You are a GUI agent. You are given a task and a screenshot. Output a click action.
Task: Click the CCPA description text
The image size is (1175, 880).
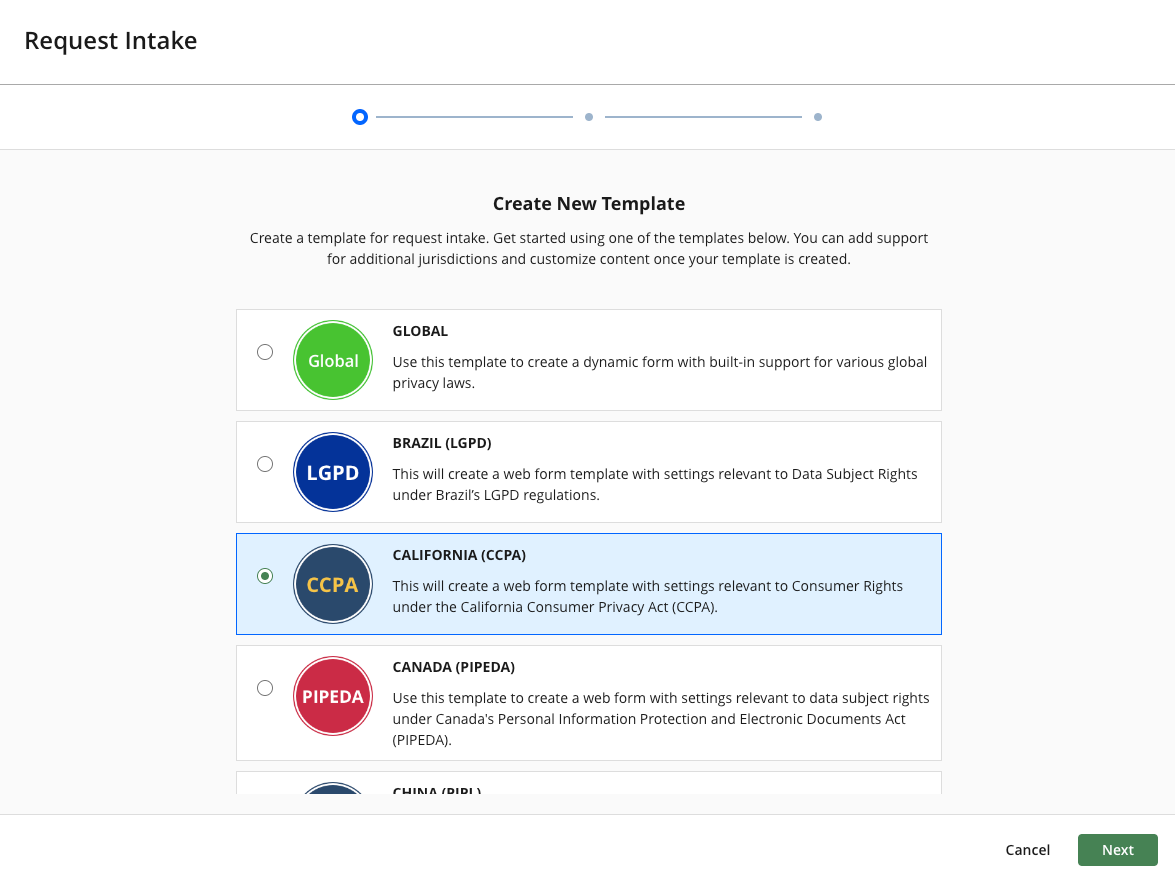(x=647, y=596)
